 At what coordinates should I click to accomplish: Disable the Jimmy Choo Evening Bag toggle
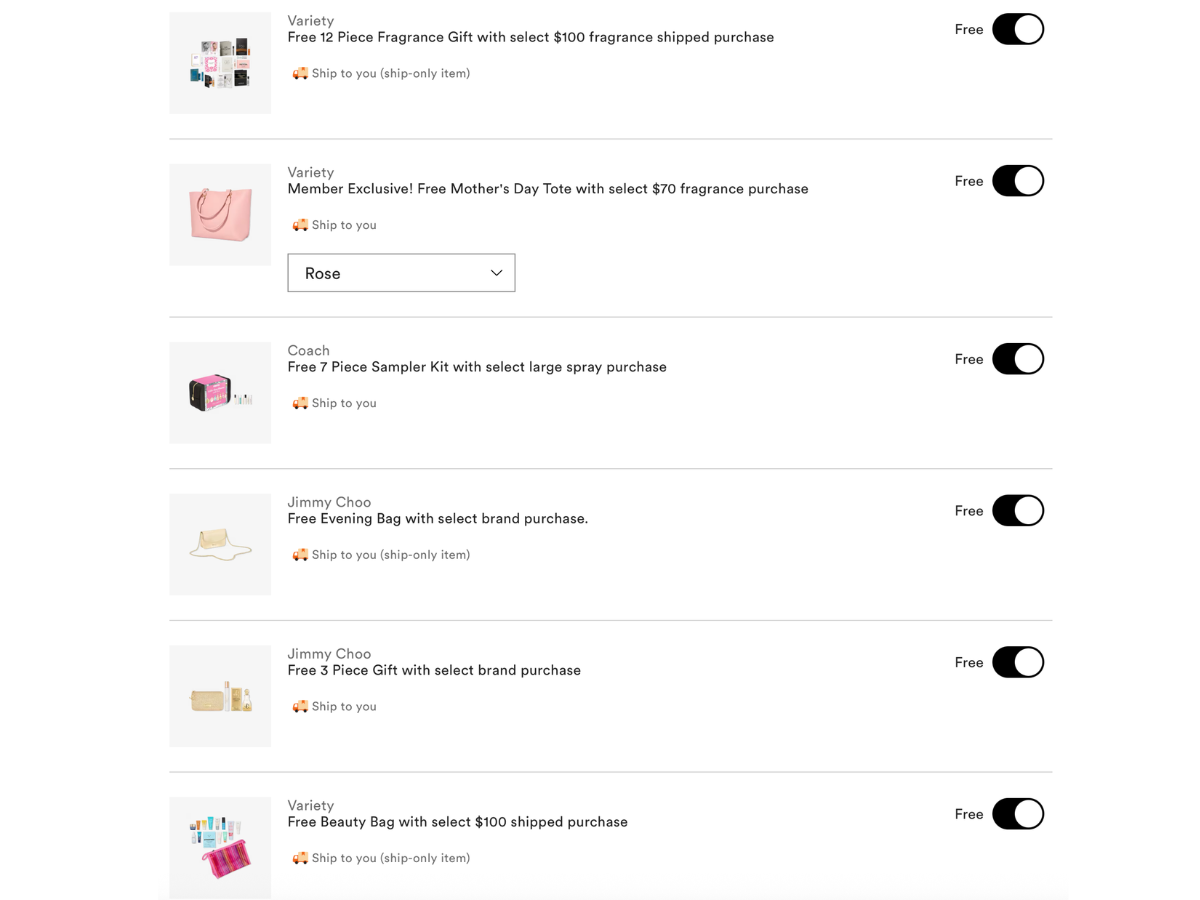tap(1018, 510)
